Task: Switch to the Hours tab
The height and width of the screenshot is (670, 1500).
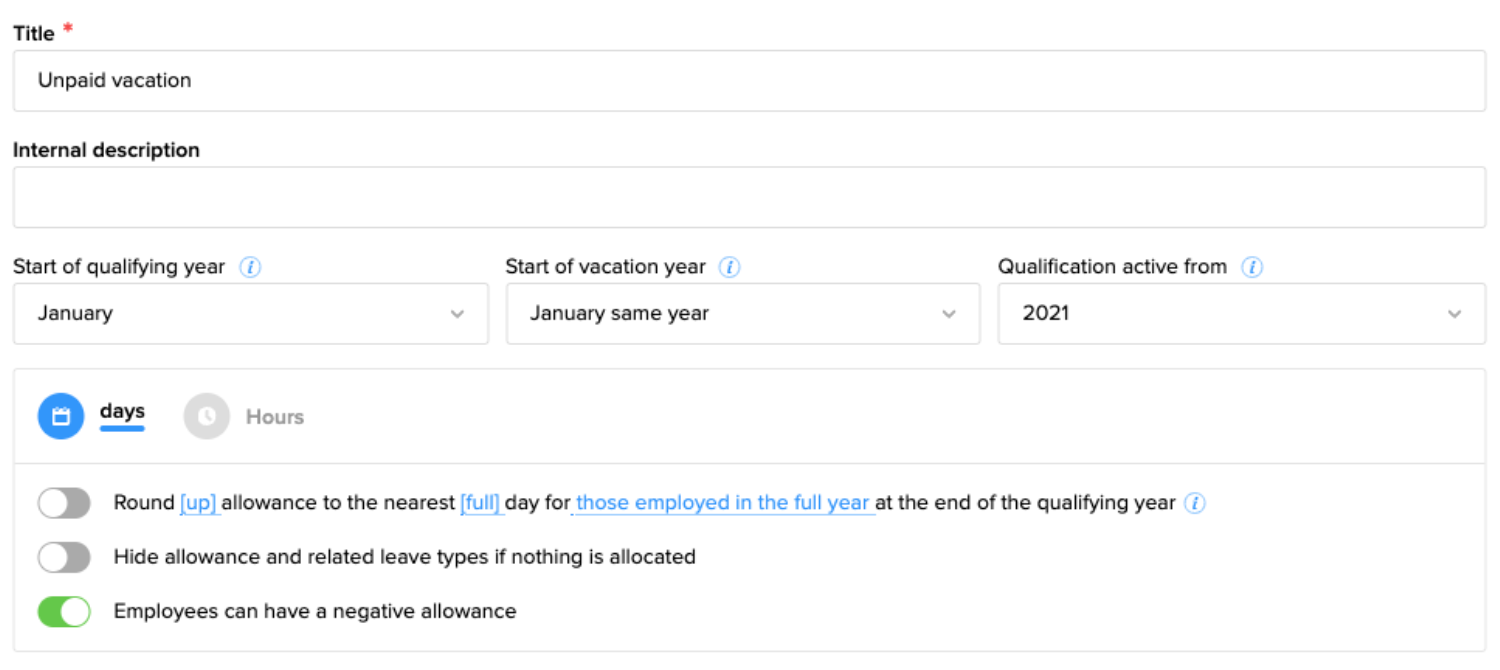Action: pos(274,417)
